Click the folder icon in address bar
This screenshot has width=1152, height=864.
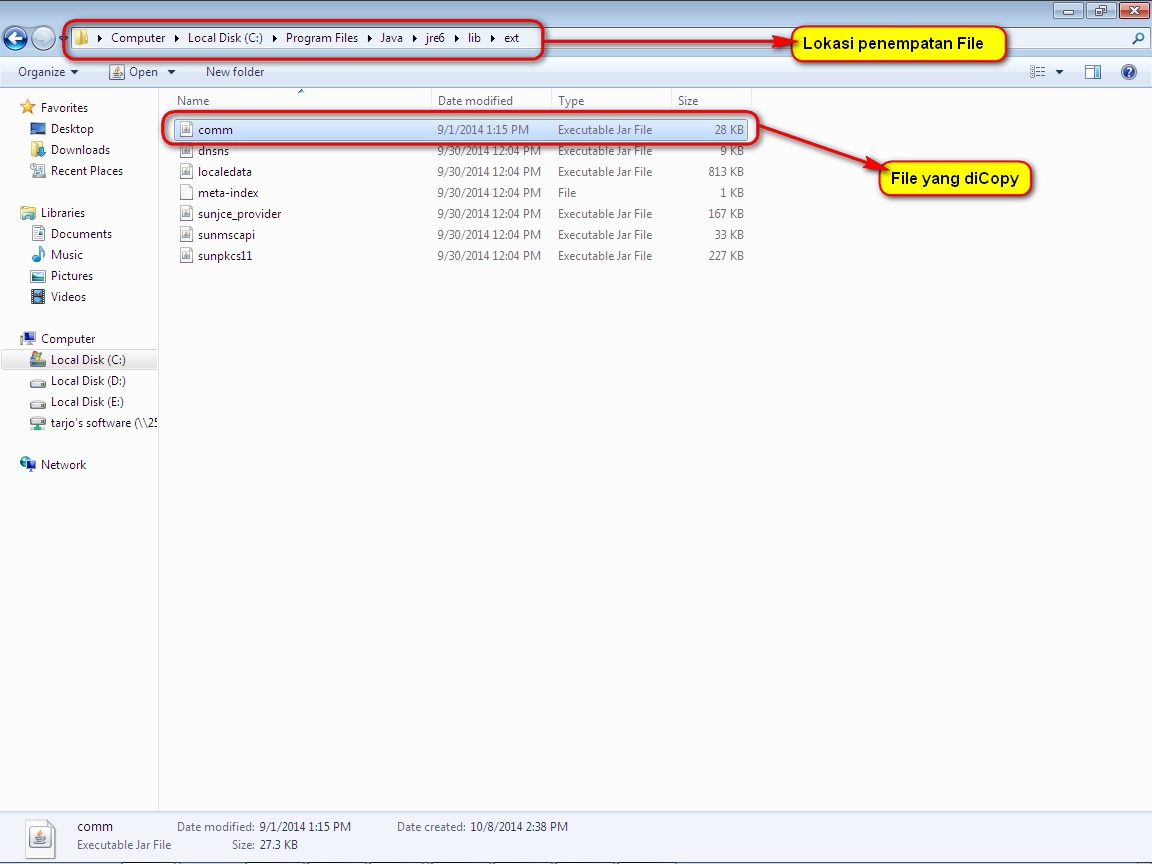82,37
